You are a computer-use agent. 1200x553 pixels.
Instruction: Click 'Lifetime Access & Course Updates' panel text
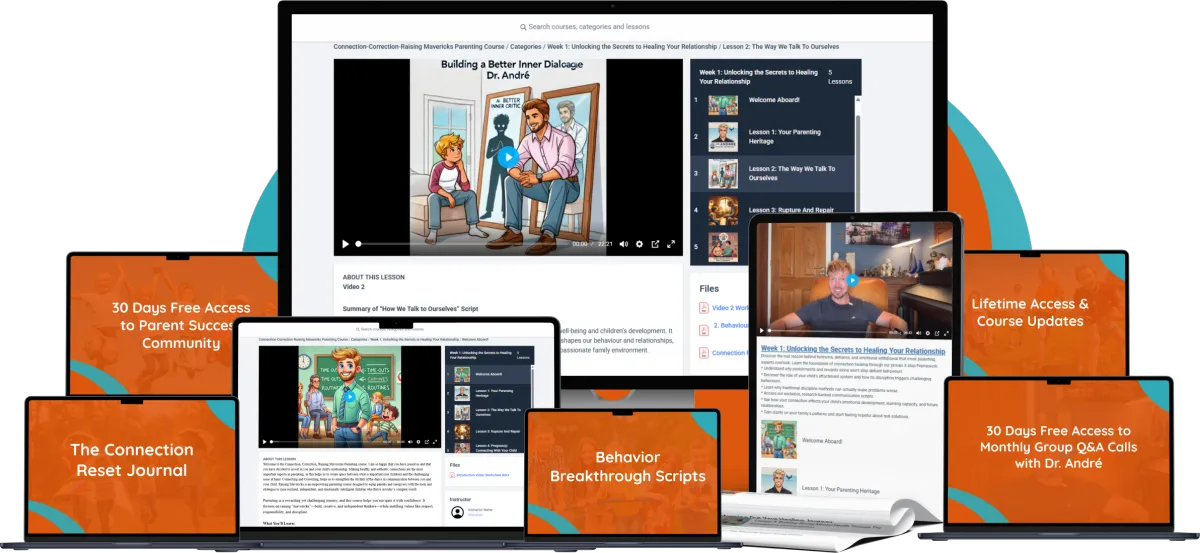coord(1029,312)
